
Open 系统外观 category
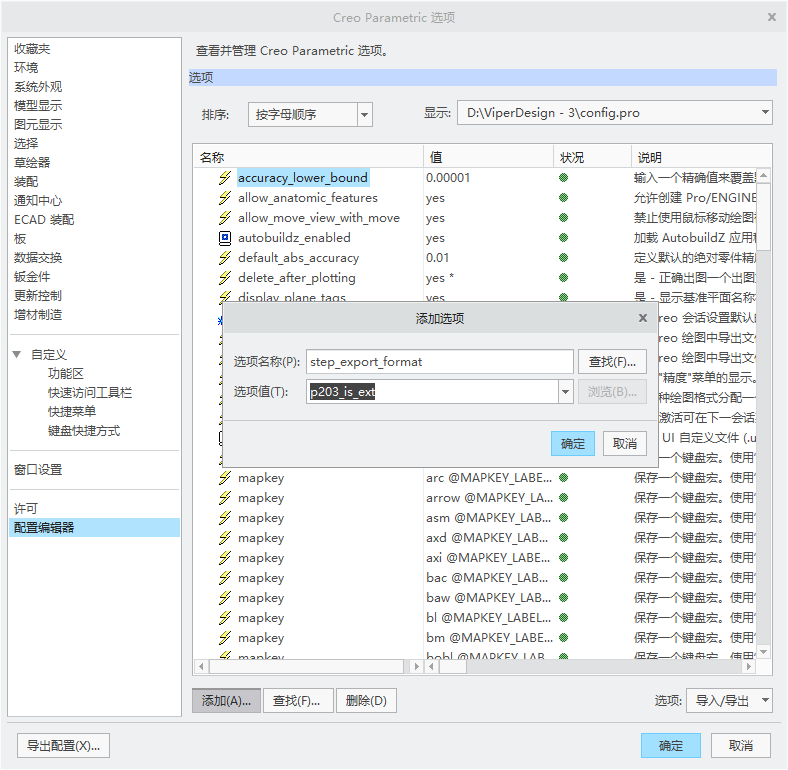[x=38, y=86]
